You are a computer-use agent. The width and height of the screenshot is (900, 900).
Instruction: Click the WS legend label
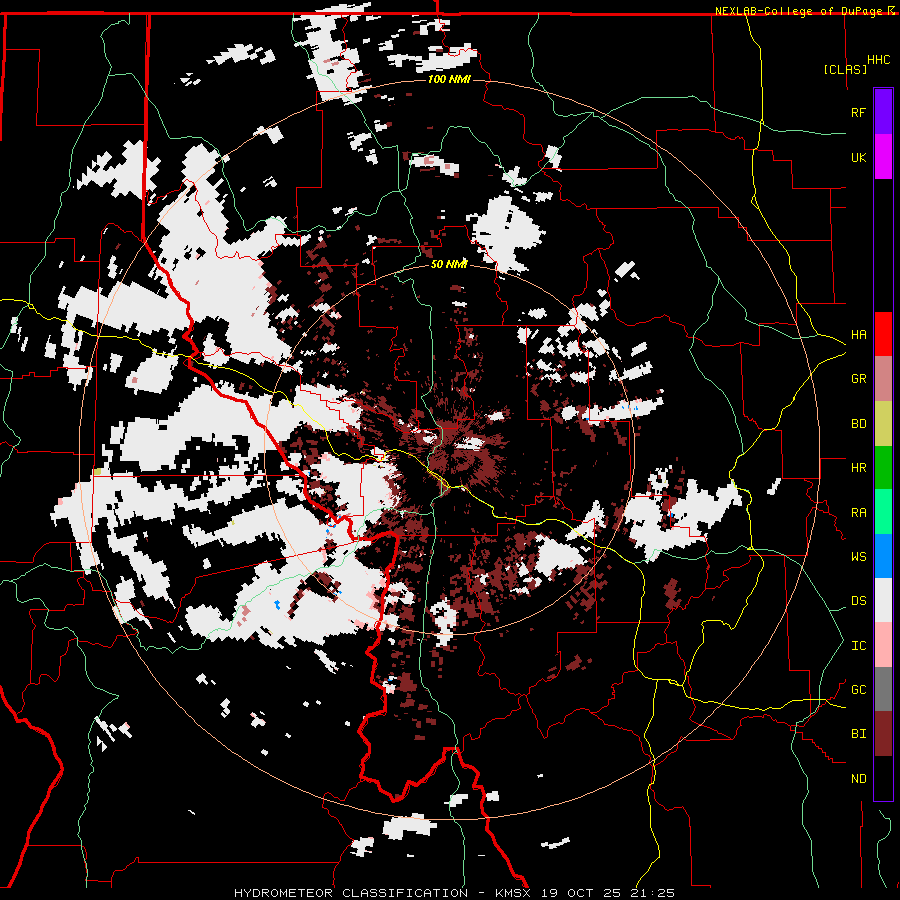coord(858,557)
